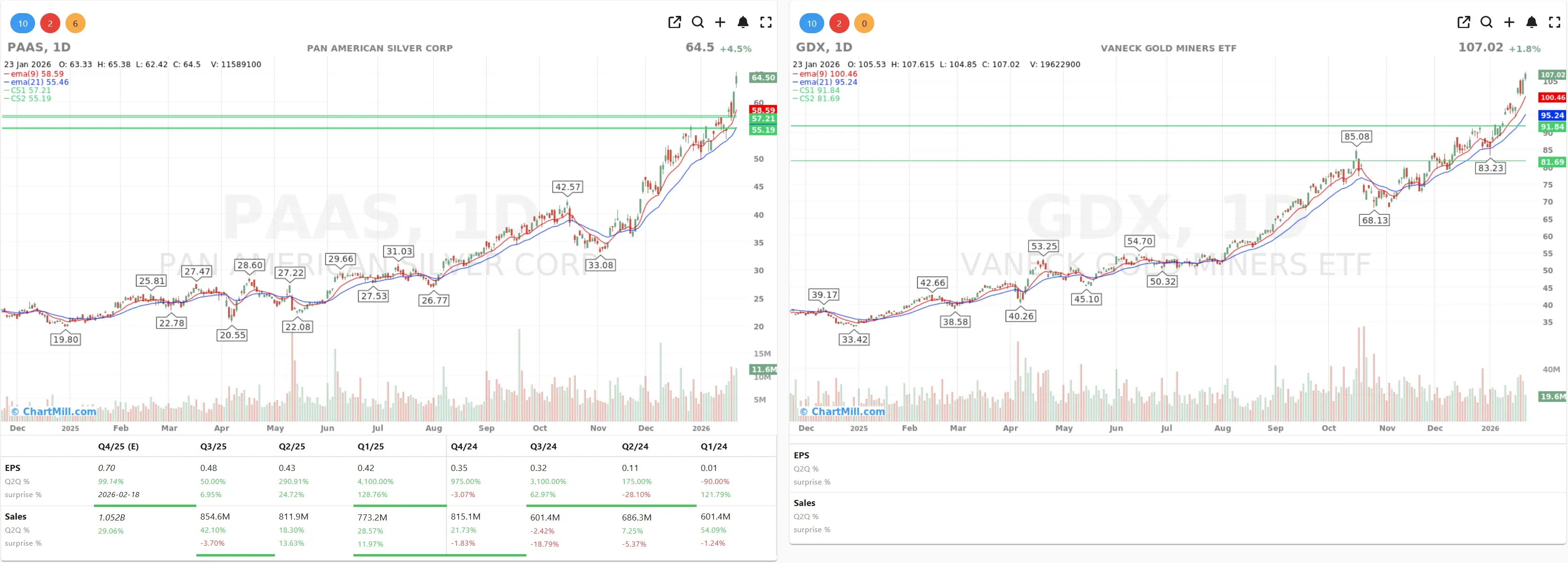Activate the zoom search tool on PAAS chart
The height and width of the screenshot is (563, 1568).
(x=698, y=22)
